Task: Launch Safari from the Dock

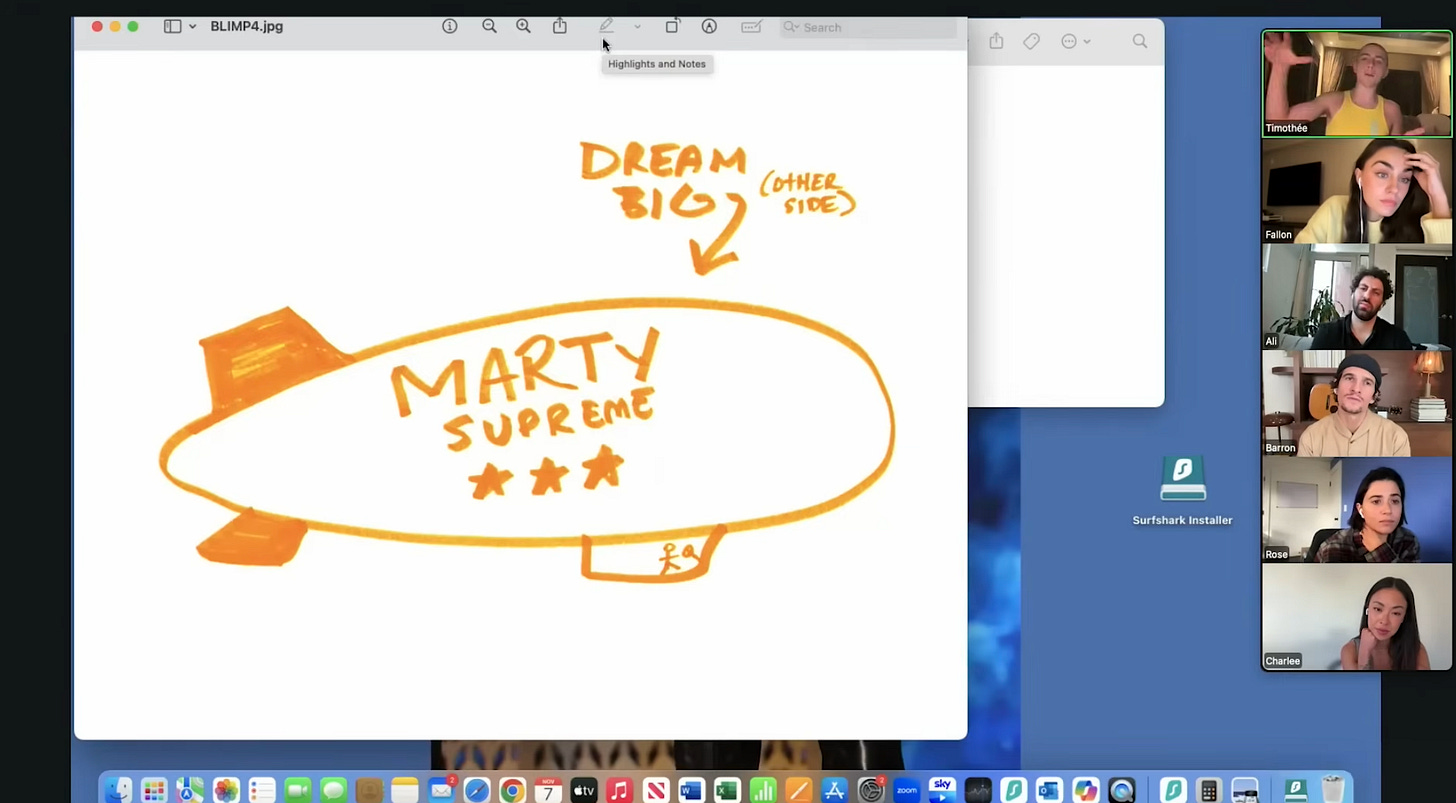Action: 477,790
